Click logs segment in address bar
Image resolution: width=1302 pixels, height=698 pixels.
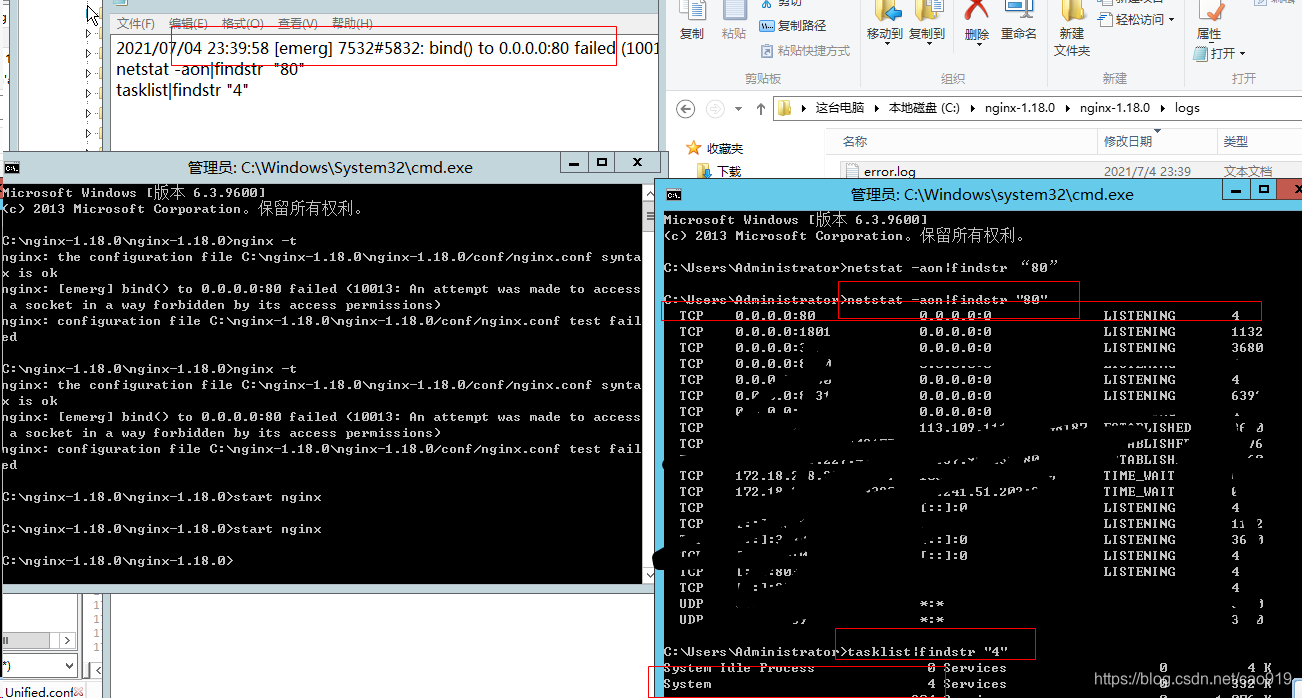click(1187, 108)
